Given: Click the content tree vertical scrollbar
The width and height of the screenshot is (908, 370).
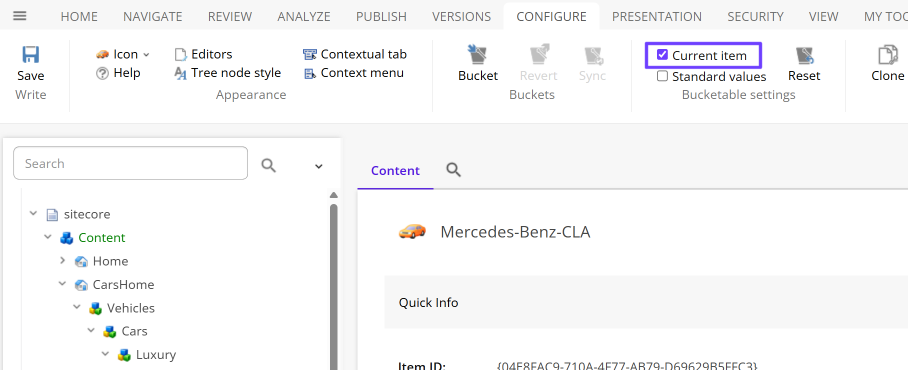Looking at the screenshot, I should click(x=334, y=287).
